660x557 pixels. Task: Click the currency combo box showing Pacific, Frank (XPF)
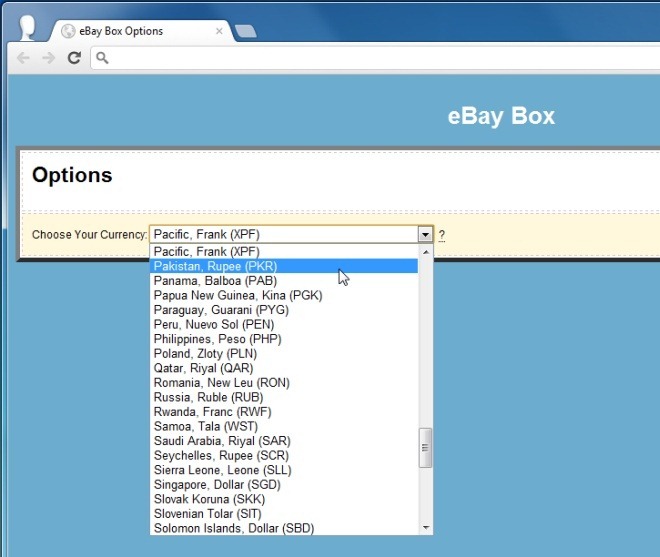coord(291,235)
